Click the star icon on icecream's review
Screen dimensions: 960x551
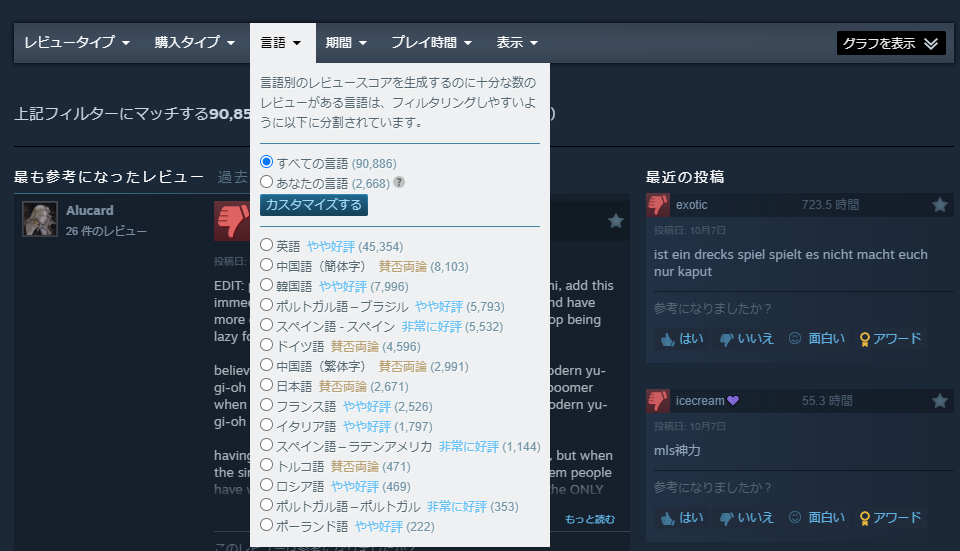tap(939, 401)
